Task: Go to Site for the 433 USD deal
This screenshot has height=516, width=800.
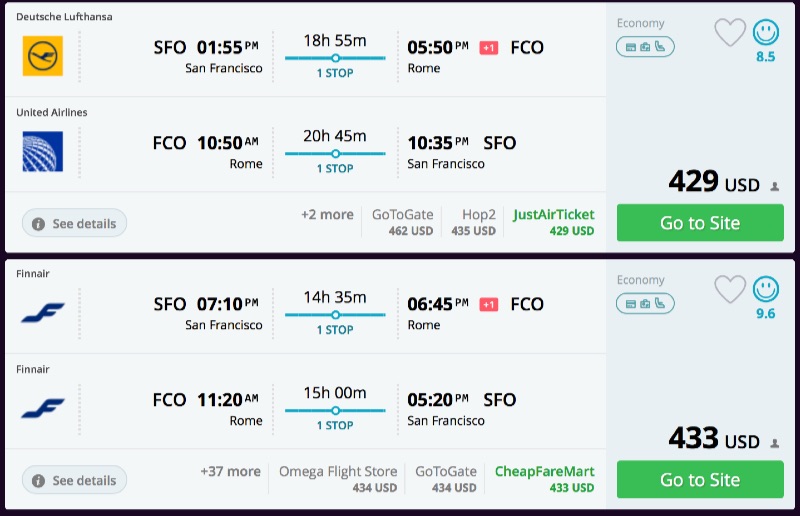Action: point(699,480)
